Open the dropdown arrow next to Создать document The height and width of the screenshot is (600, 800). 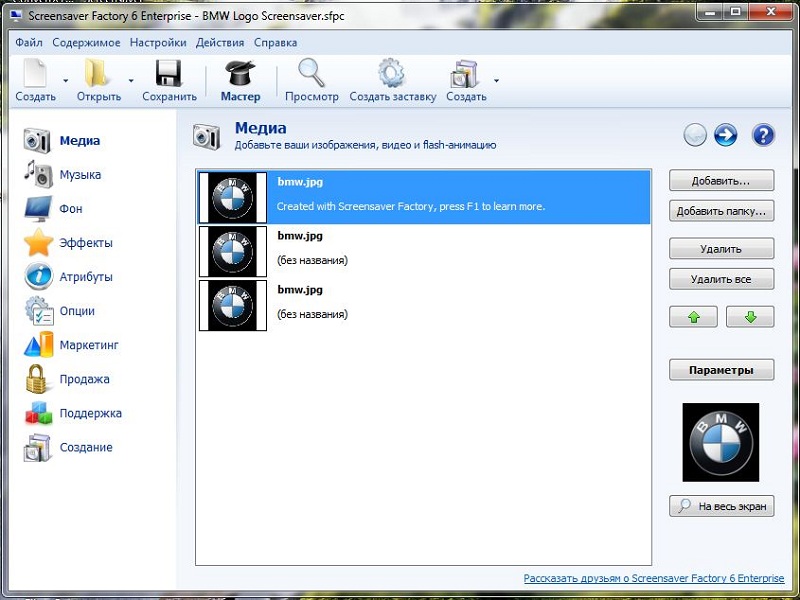click(x=65, y=81)
